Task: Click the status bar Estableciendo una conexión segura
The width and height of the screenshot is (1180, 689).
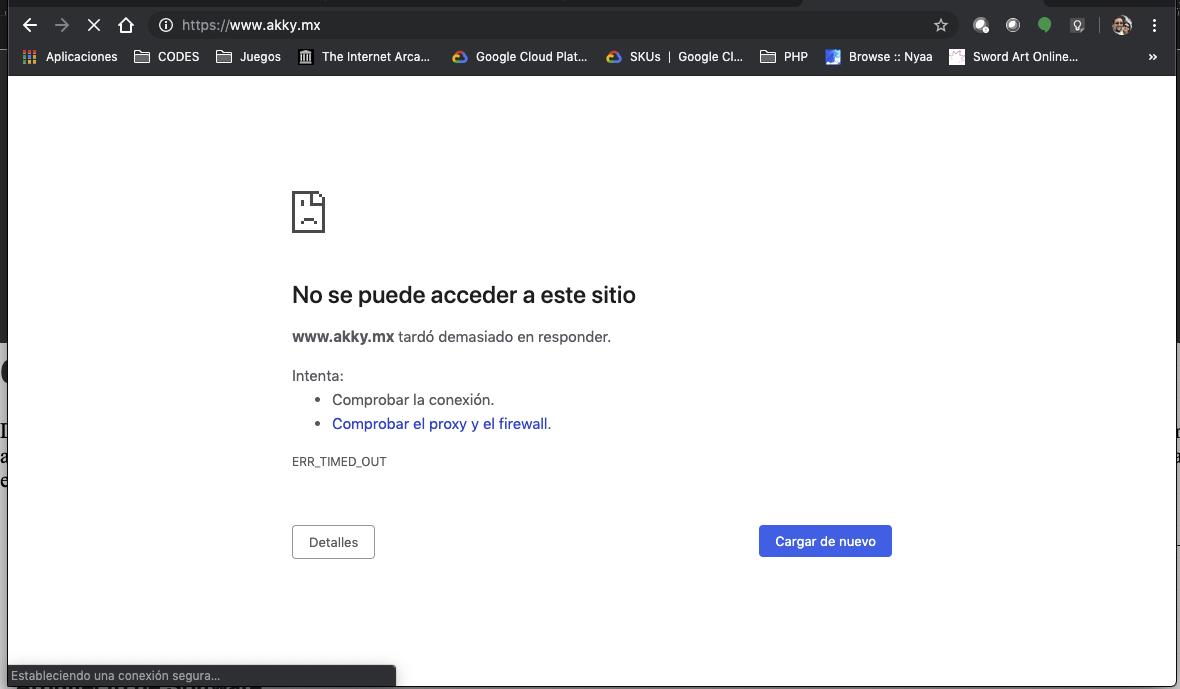Action: coord(202,675)
